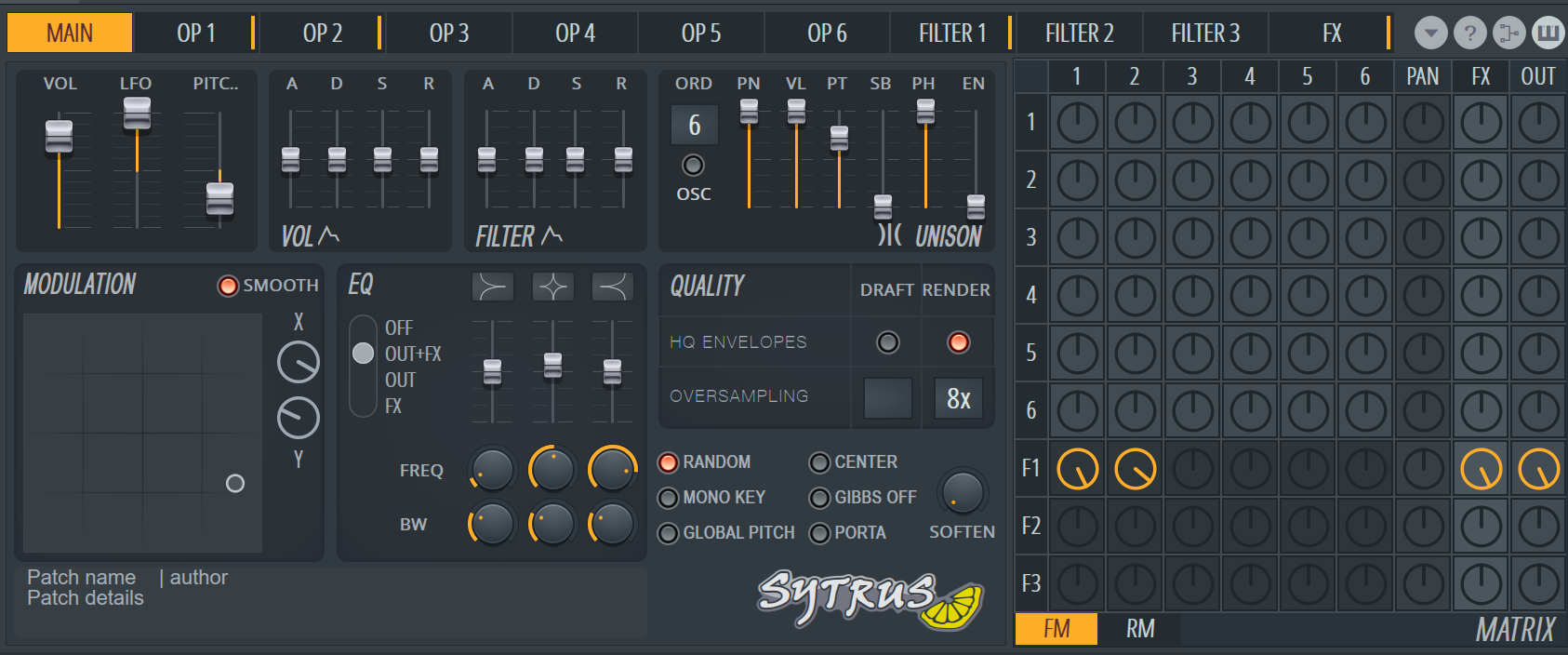Click the LFO slider handle
1568x655 pixels.
pyautogui.click(x=137, y=114)
